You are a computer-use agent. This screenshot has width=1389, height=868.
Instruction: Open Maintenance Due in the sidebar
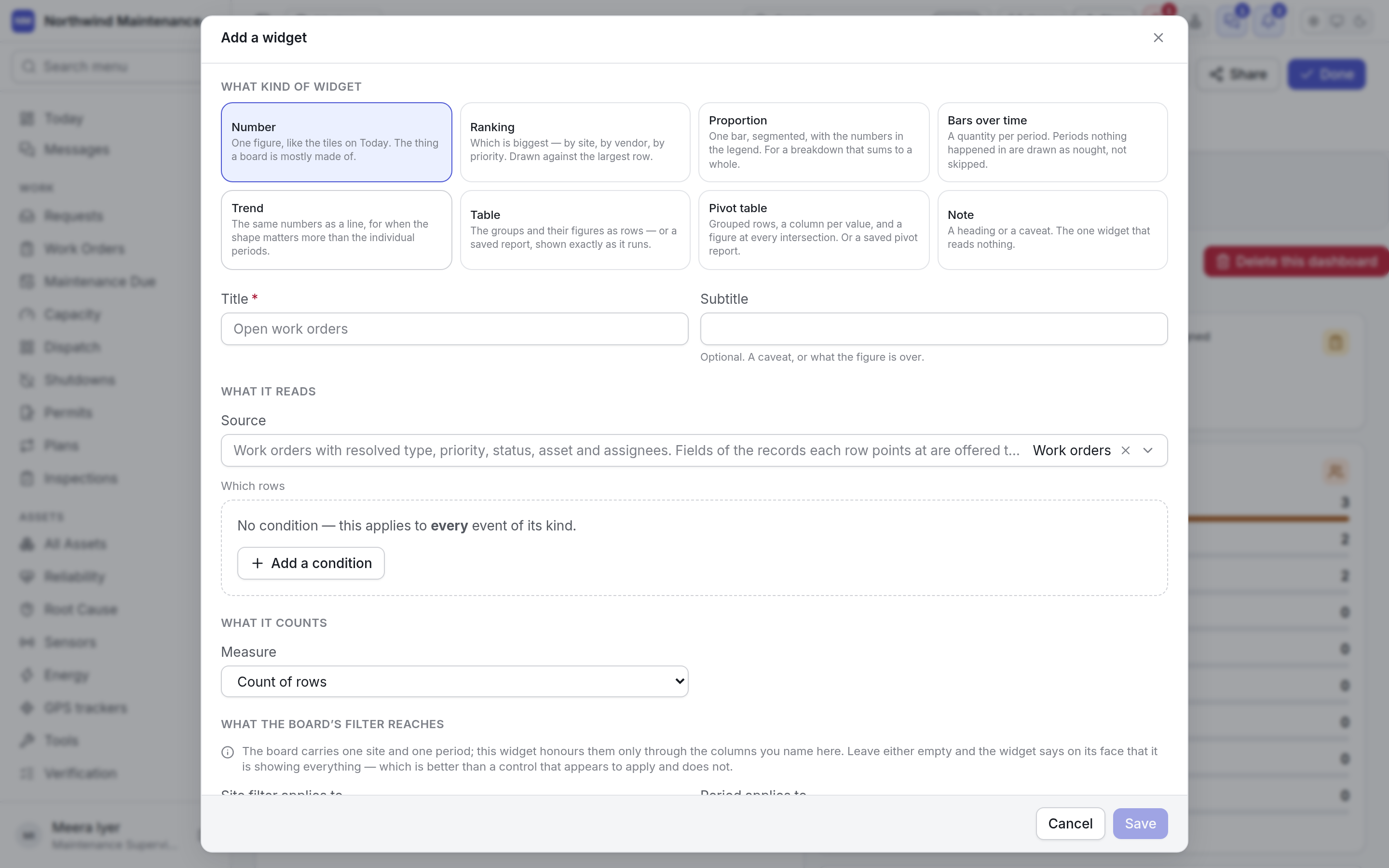(x=100, y=282)
